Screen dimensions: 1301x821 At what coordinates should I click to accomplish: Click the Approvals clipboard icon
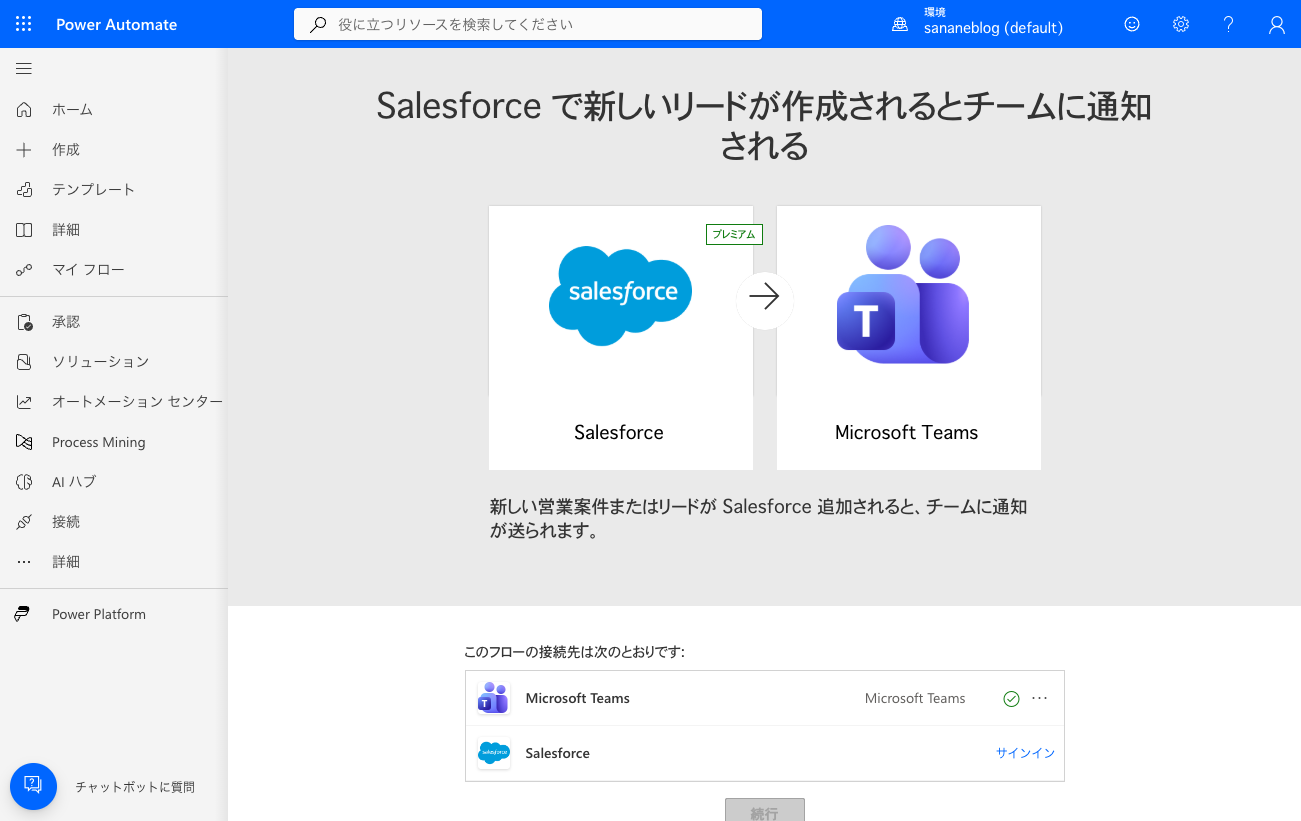24,322
